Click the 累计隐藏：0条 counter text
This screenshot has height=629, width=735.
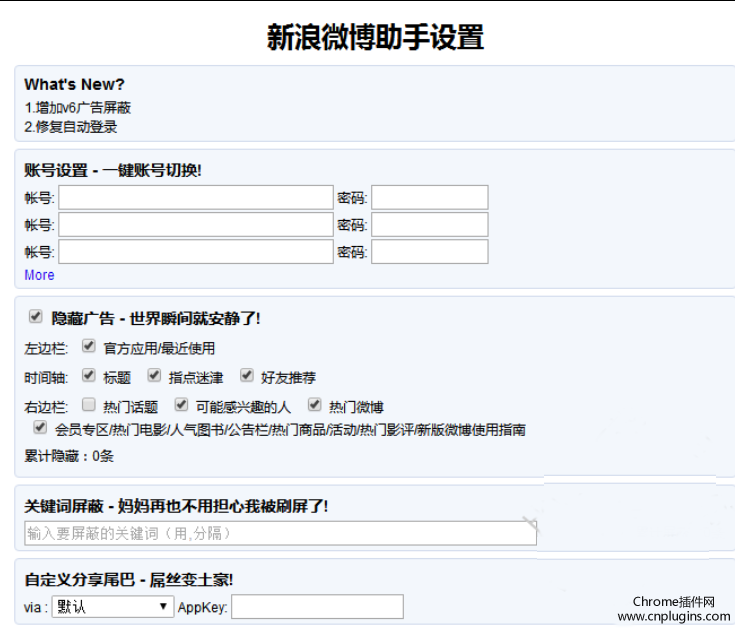(69, 456)
